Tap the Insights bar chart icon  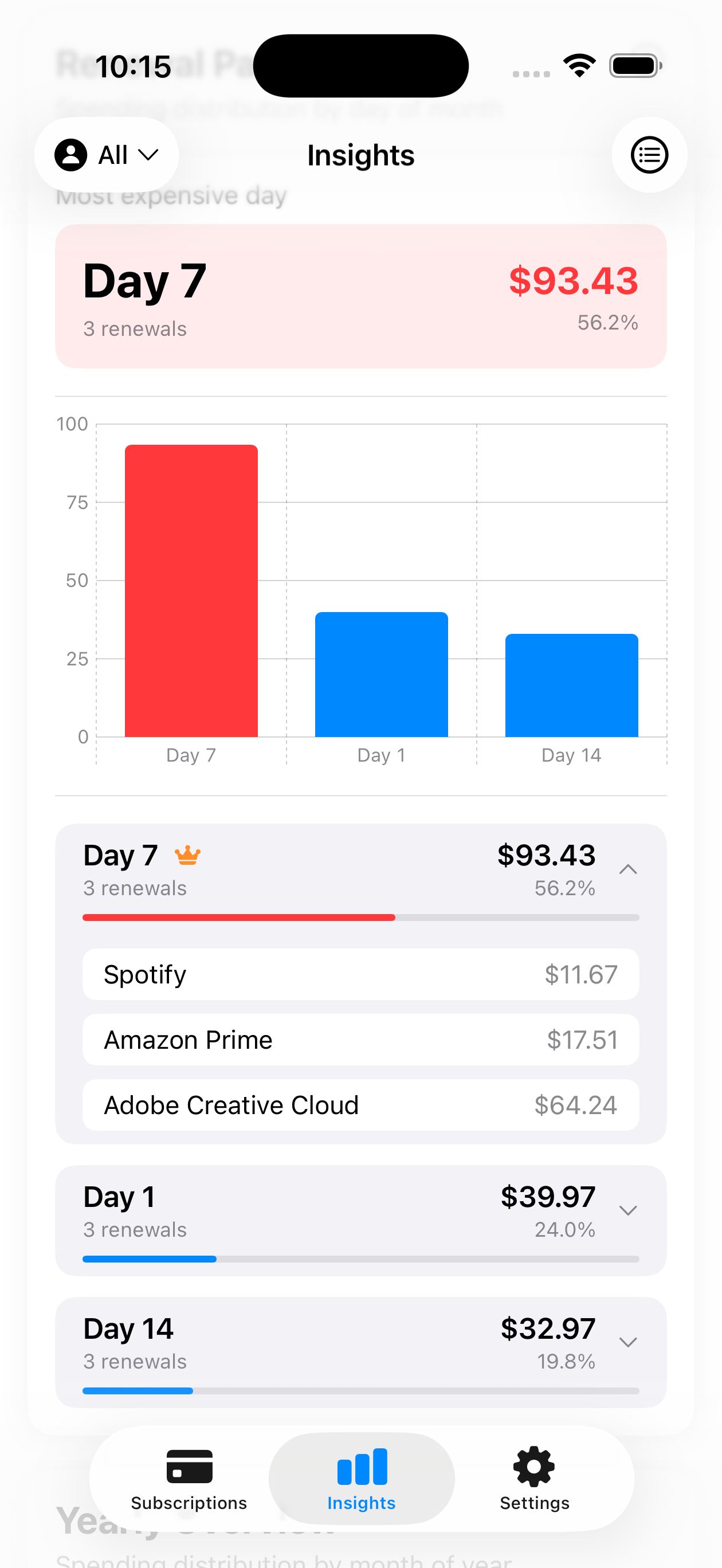coord(362,1466)
